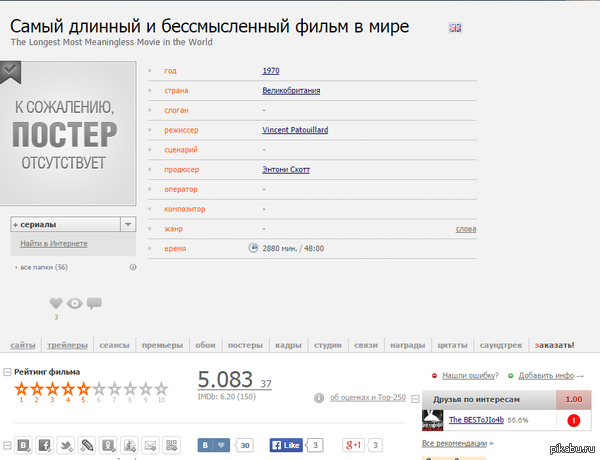The height and width of the screenshot is (460, 600).
Task: Open the трейлеры tab
Action: click(x=69, y=345)
